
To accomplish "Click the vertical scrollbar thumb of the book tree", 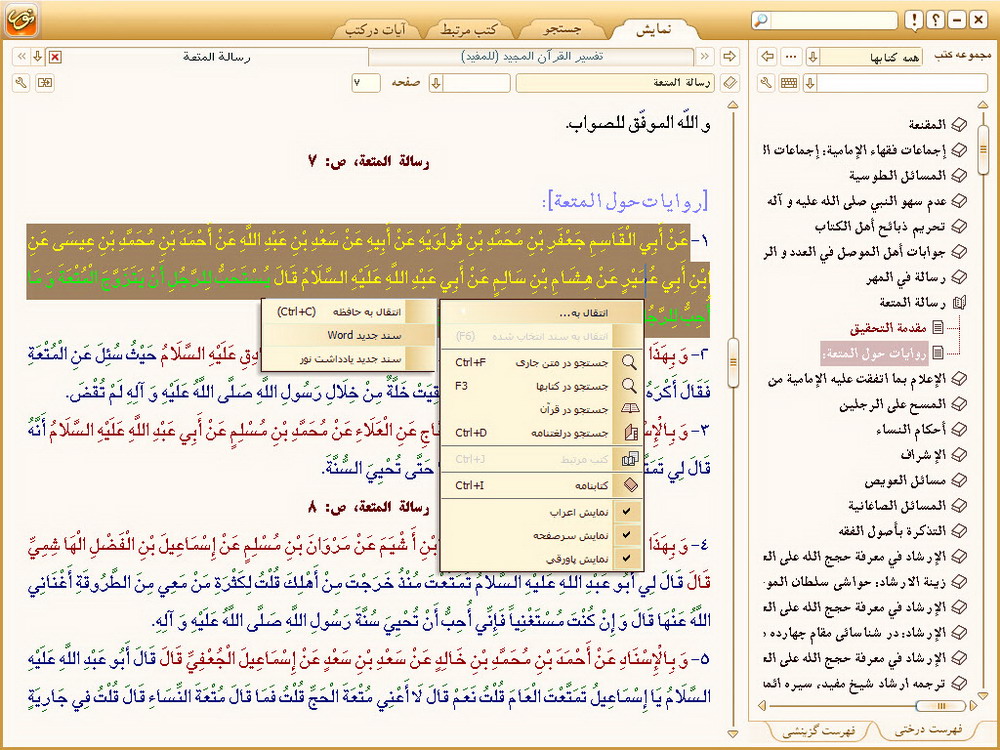I will click(983, 150).
